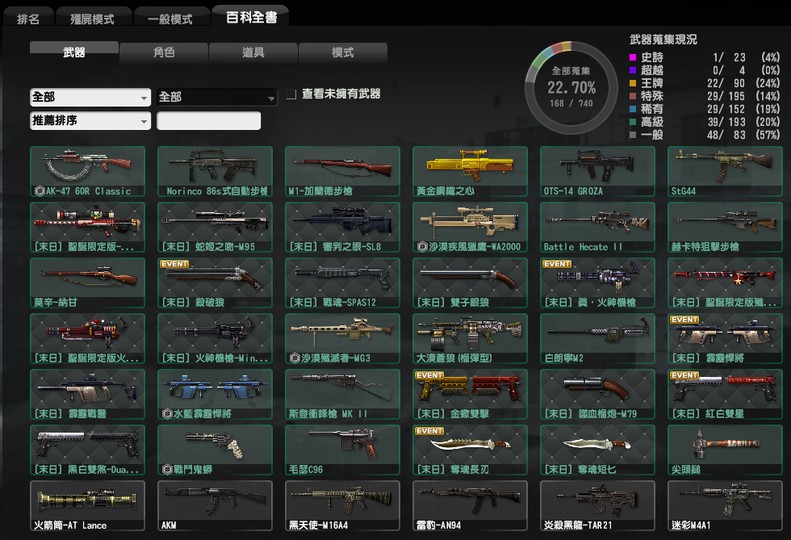Open the 炎殺黑龍-TAR21 rifle card
The height and width of the screenshot is (540, 791).
(598, 506)
